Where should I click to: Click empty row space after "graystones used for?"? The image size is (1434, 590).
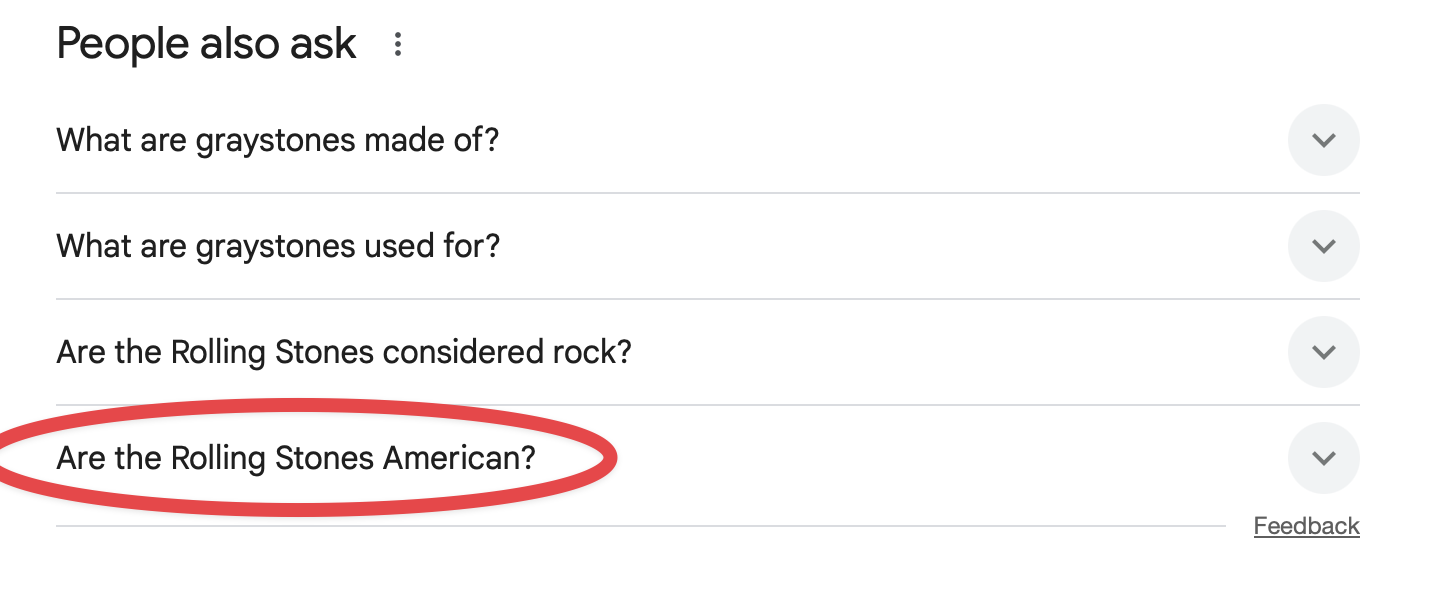tap(880, 246)
